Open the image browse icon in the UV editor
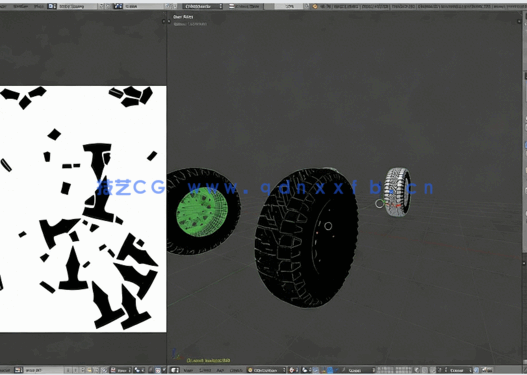This screenshot has height=375, width=527. (x=18, y=370)
